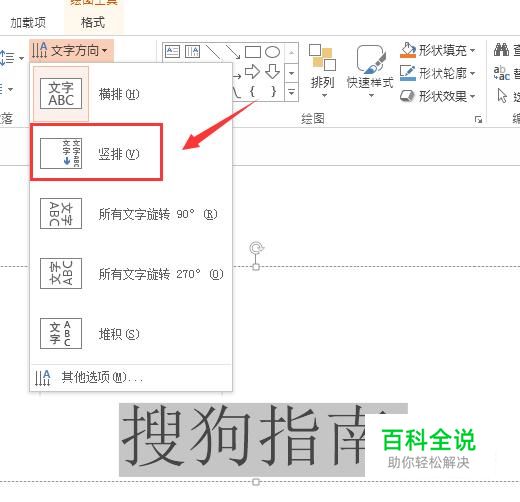Click the horizontal text box shape icon
The height and width of the screenshot is (502, 520).
pos(172,52)
